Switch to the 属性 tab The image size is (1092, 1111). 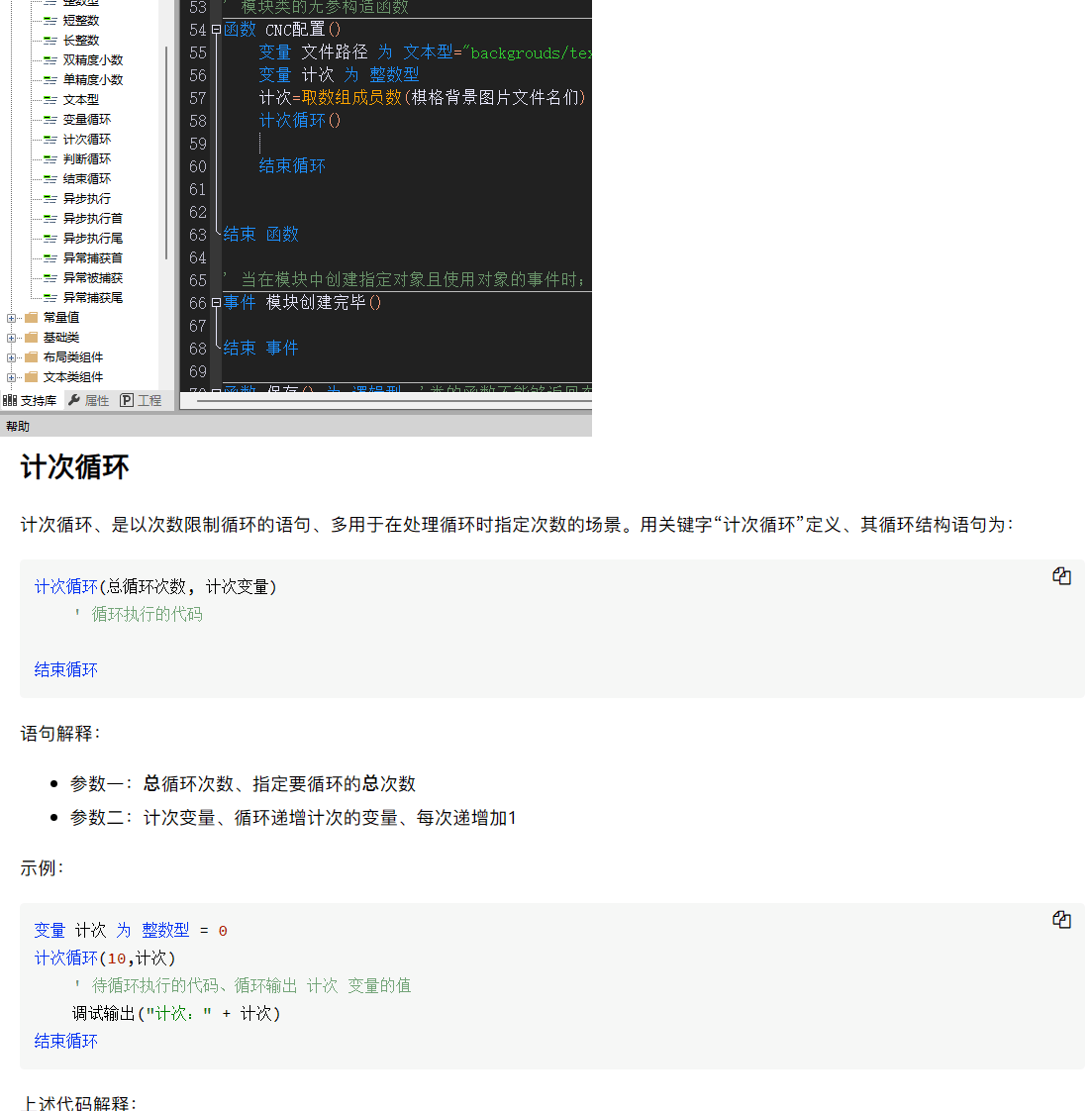click(x=89, y=400)
